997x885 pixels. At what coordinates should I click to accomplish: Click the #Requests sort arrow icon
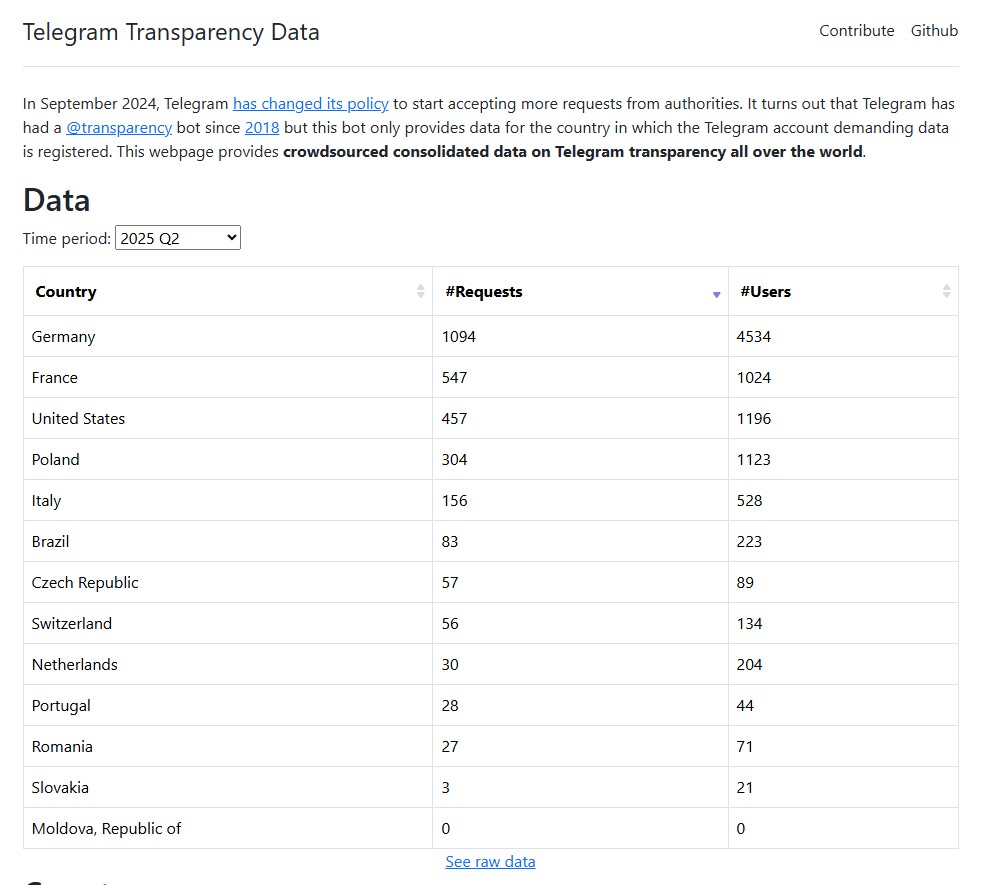[x=716, y=293]
